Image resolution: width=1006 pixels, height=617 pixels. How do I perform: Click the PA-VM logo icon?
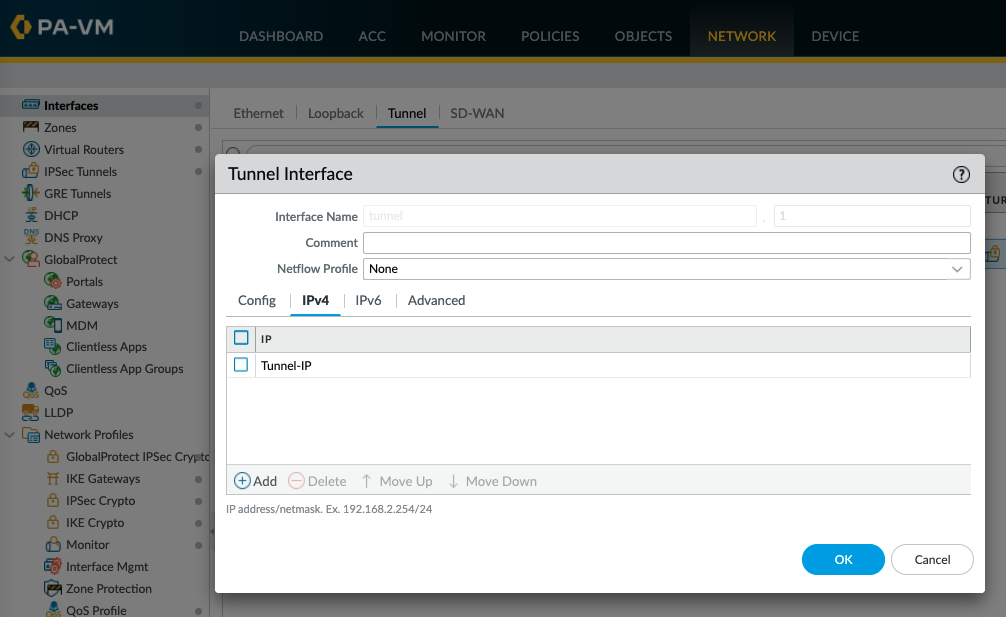(21, 27)
